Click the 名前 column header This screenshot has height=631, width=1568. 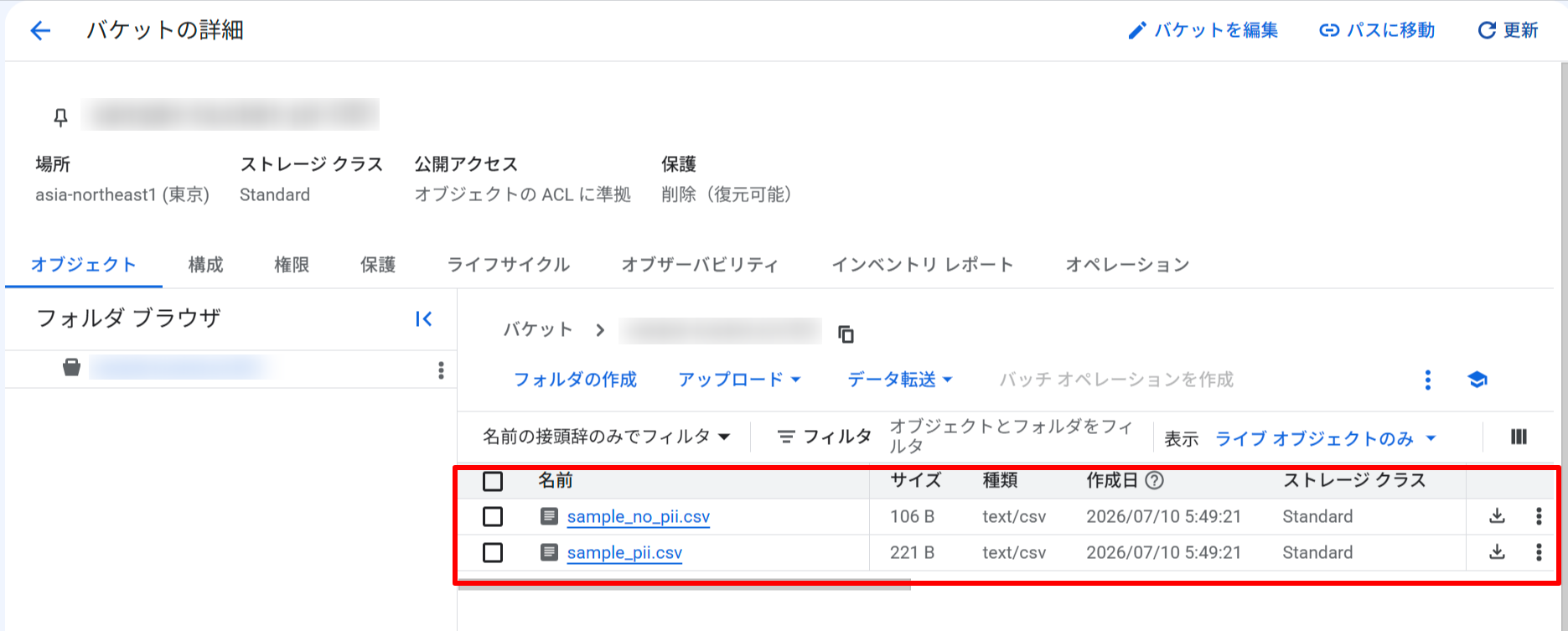[555, 480]
